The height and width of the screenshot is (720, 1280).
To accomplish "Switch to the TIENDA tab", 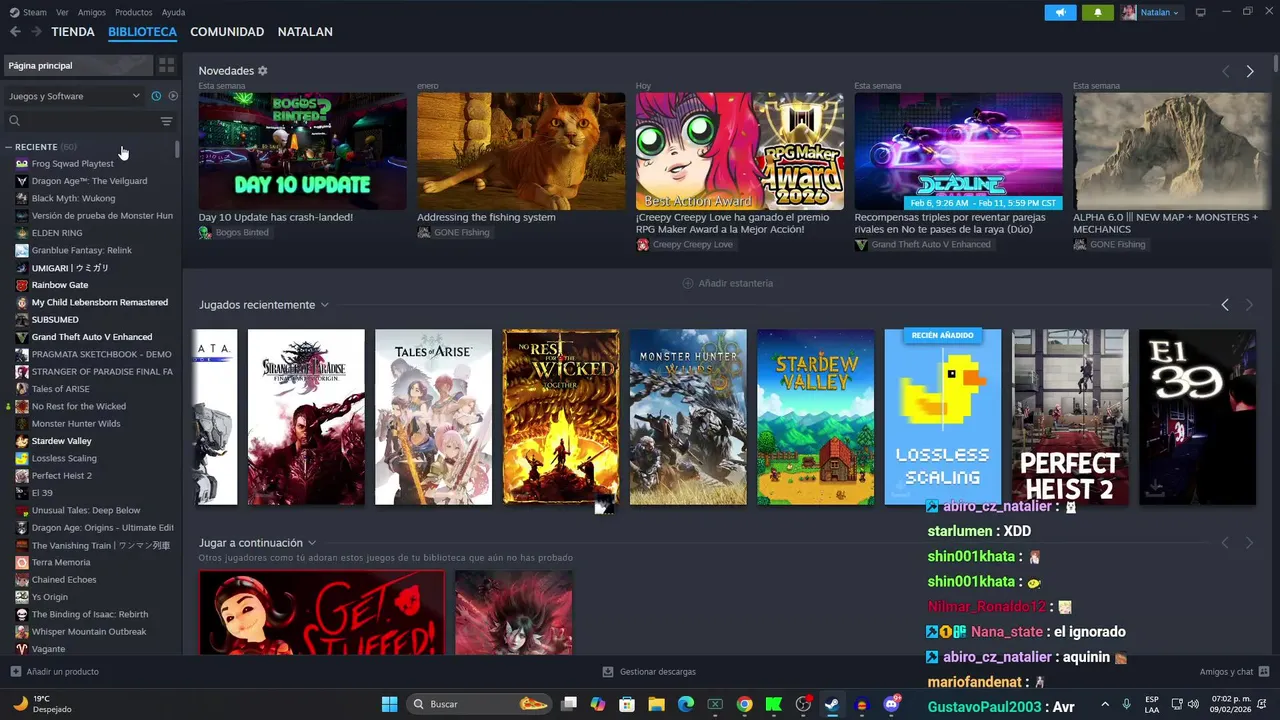I will (73, 32).
